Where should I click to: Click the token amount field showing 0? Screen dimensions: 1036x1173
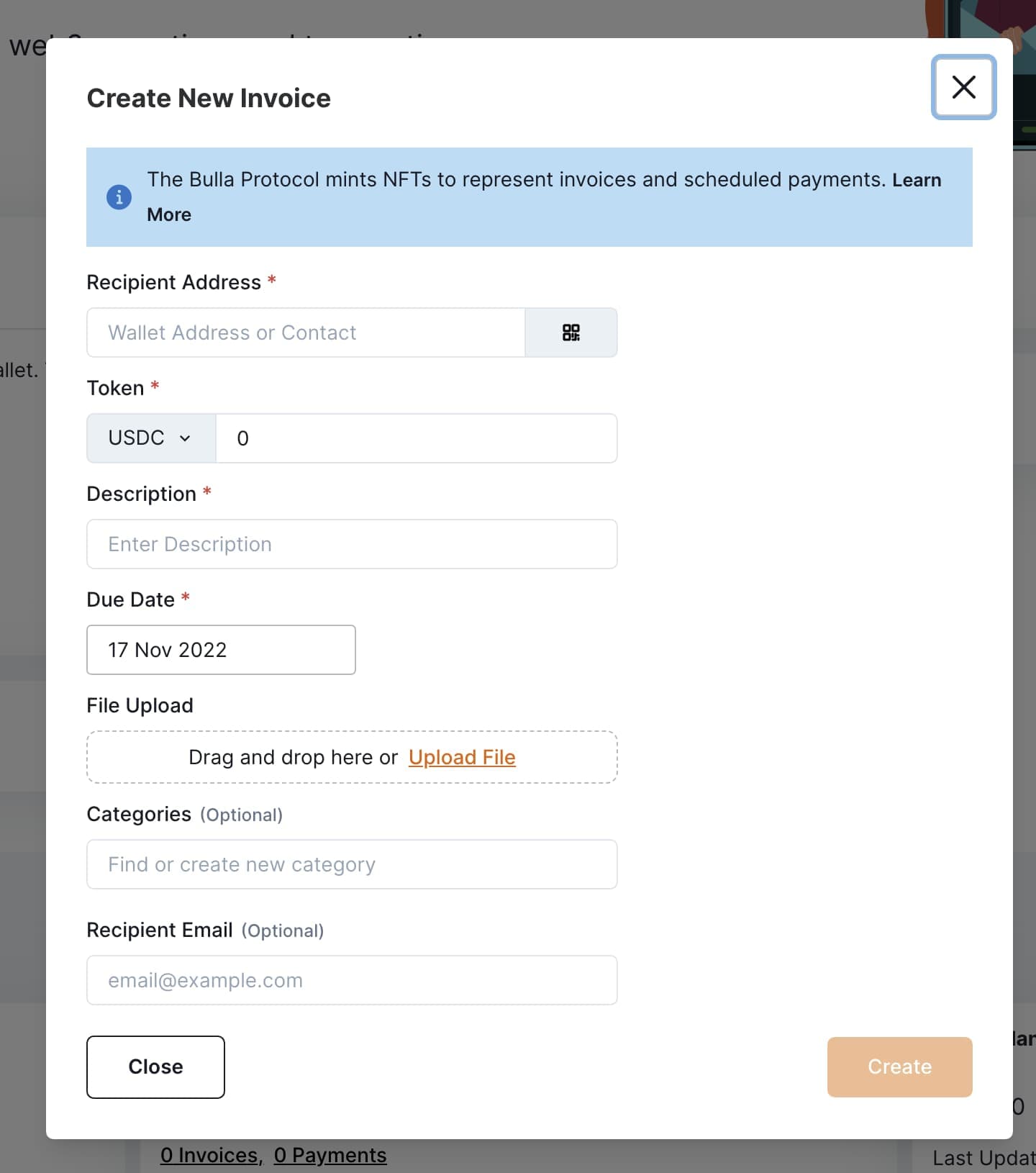pos(416,438)
